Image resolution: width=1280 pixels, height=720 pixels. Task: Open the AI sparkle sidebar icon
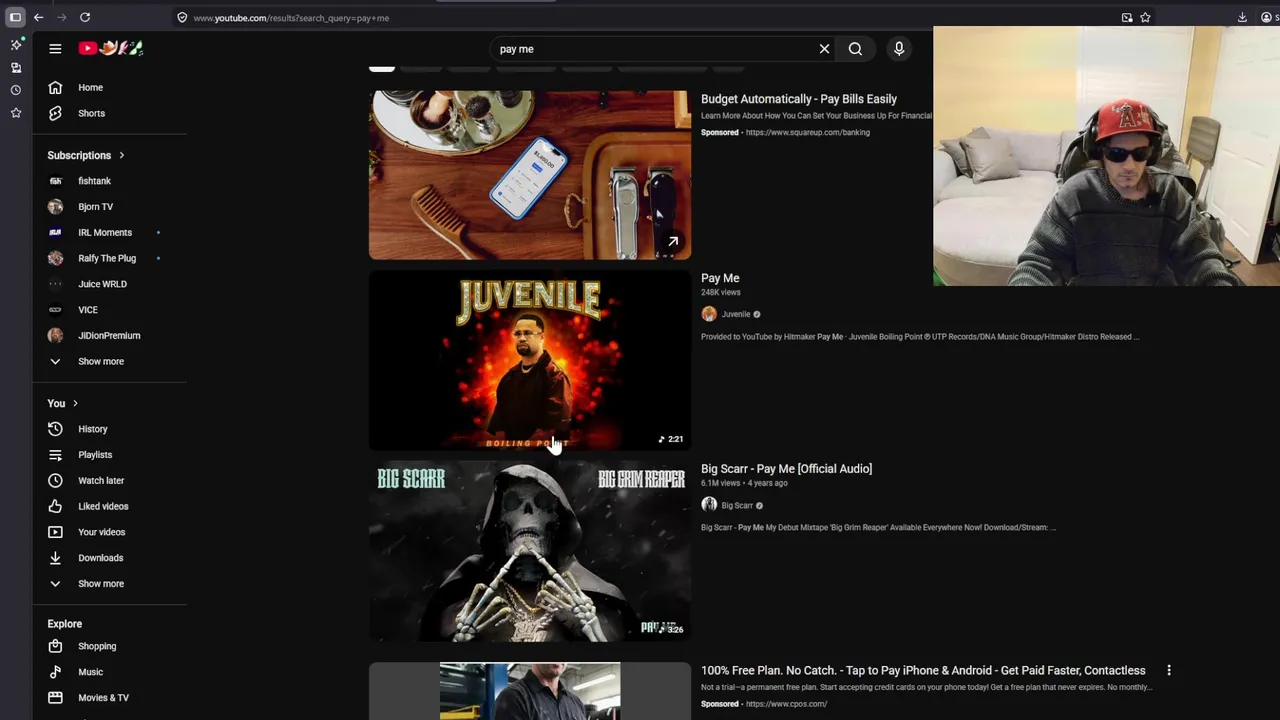pos(16,45)
